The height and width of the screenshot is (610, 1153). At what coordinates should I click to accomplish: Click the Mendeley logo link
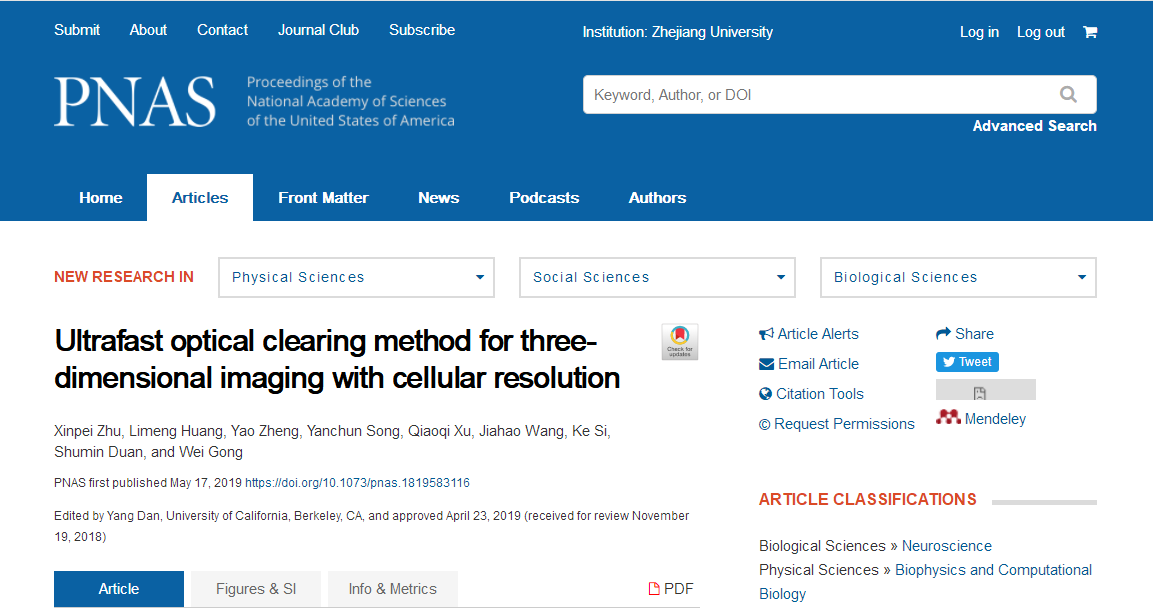pyautogui.click(x=981, y=419)
